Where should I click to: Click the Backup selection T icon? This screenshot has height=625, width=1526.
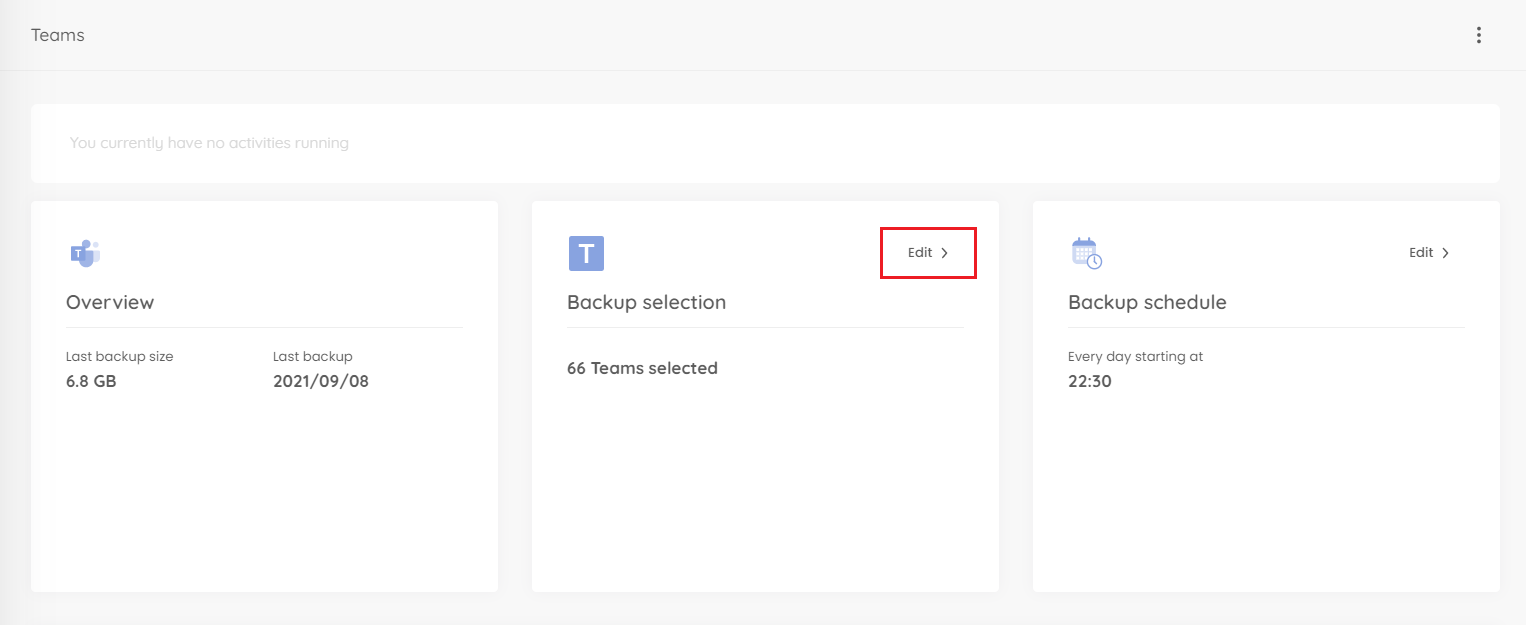(x=586, y=253)
